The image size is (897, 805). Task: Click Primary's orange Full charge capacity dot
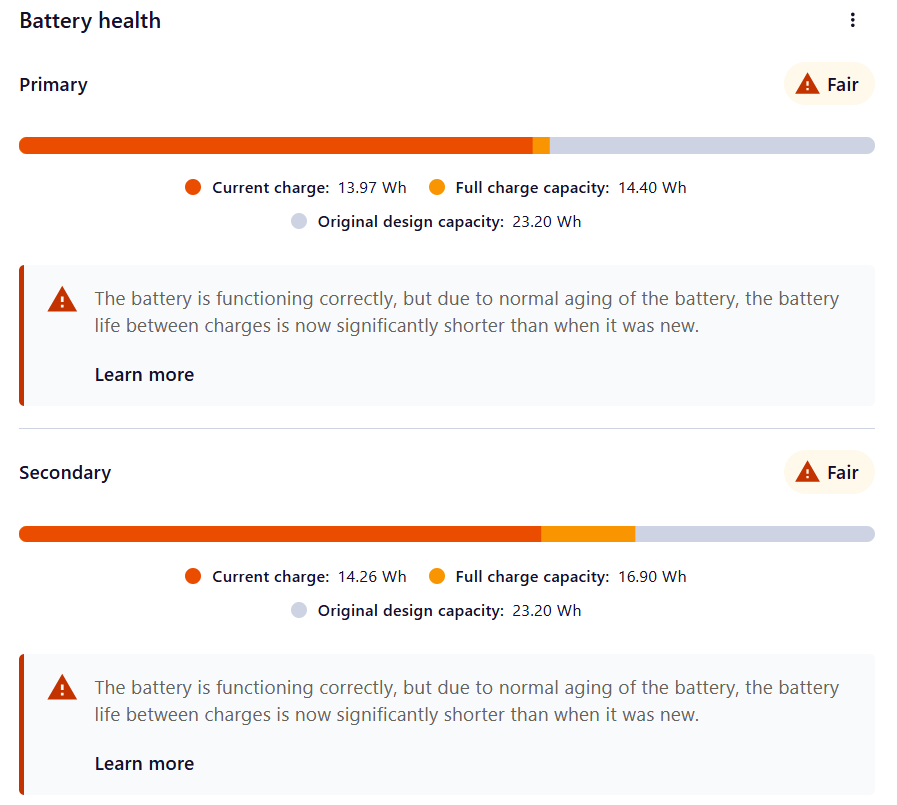(437, 187)
